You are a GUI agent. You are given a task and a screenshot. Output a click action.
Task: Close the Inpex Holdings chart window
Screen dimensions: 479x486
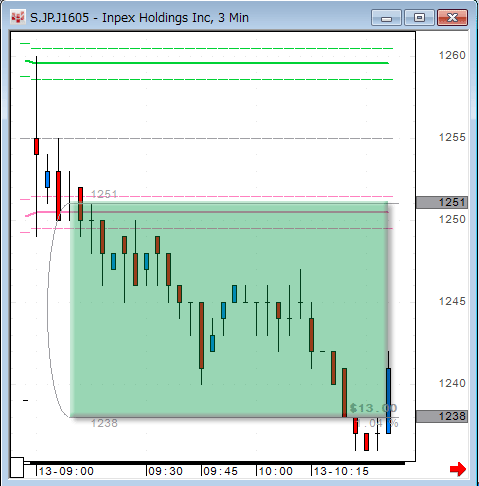point(452,18)
